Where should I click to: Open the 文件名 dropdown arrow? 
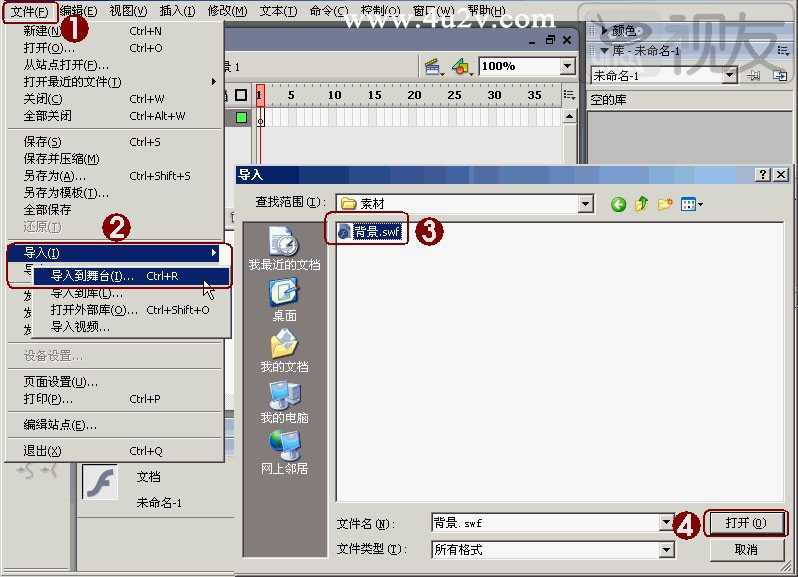pyautogui.click(x=666, y=523)
